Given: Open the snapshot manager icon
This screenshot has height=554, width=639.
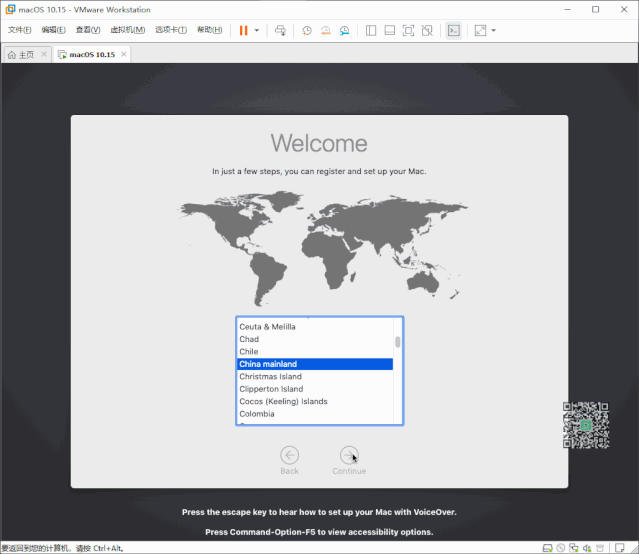Looking at the screenshot, I should coord(343,30).
